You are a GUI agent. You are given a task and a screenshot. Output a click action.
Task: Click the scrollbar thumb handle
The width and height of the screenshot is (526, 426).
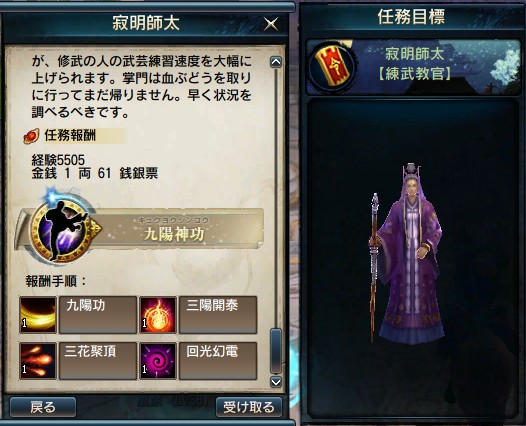[276, 351]
